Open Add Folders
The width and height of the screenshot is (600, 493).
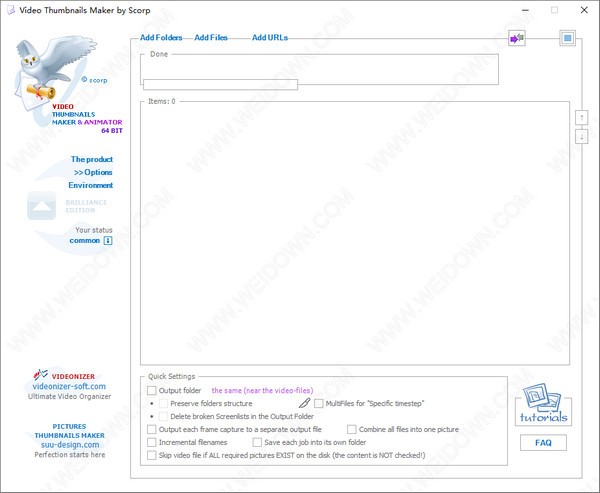[x=161, y=38]
